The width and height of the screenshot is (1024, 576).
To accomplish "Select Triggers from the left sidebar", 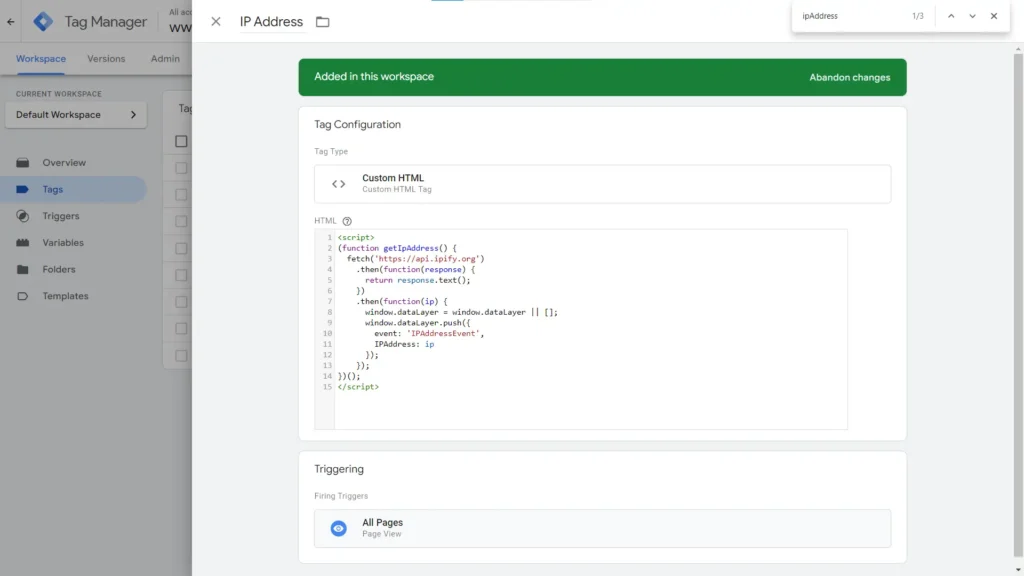I will (60, 216).
